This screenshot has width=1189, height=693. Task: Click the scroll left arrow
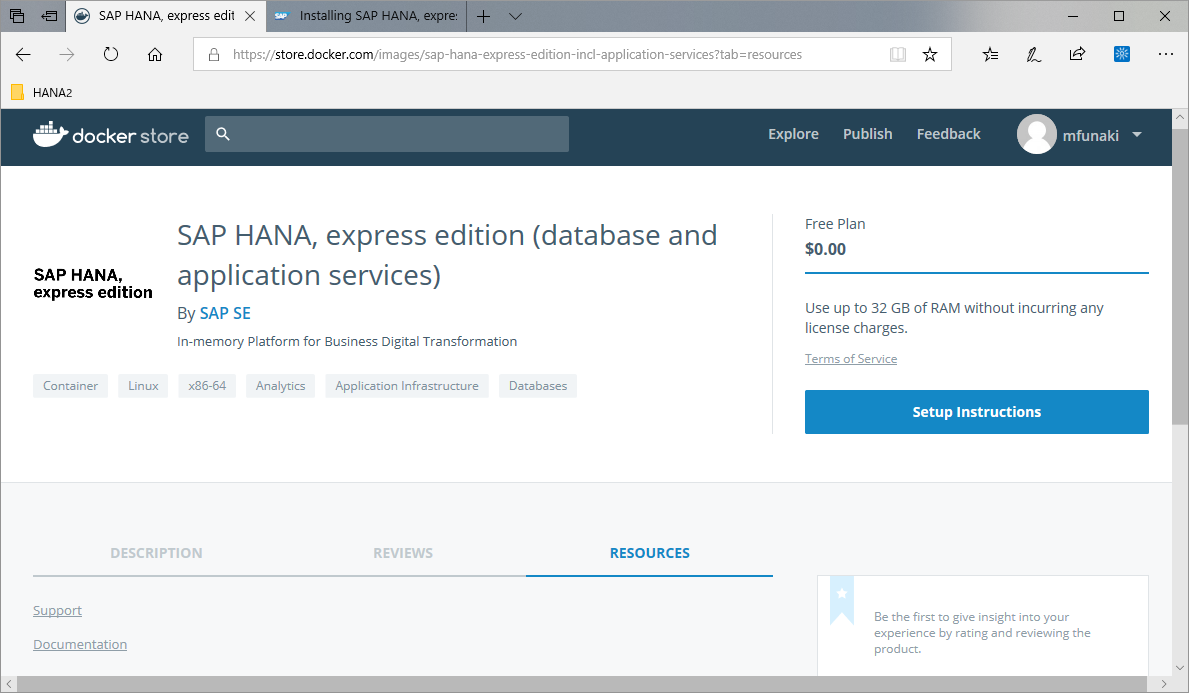8,684
